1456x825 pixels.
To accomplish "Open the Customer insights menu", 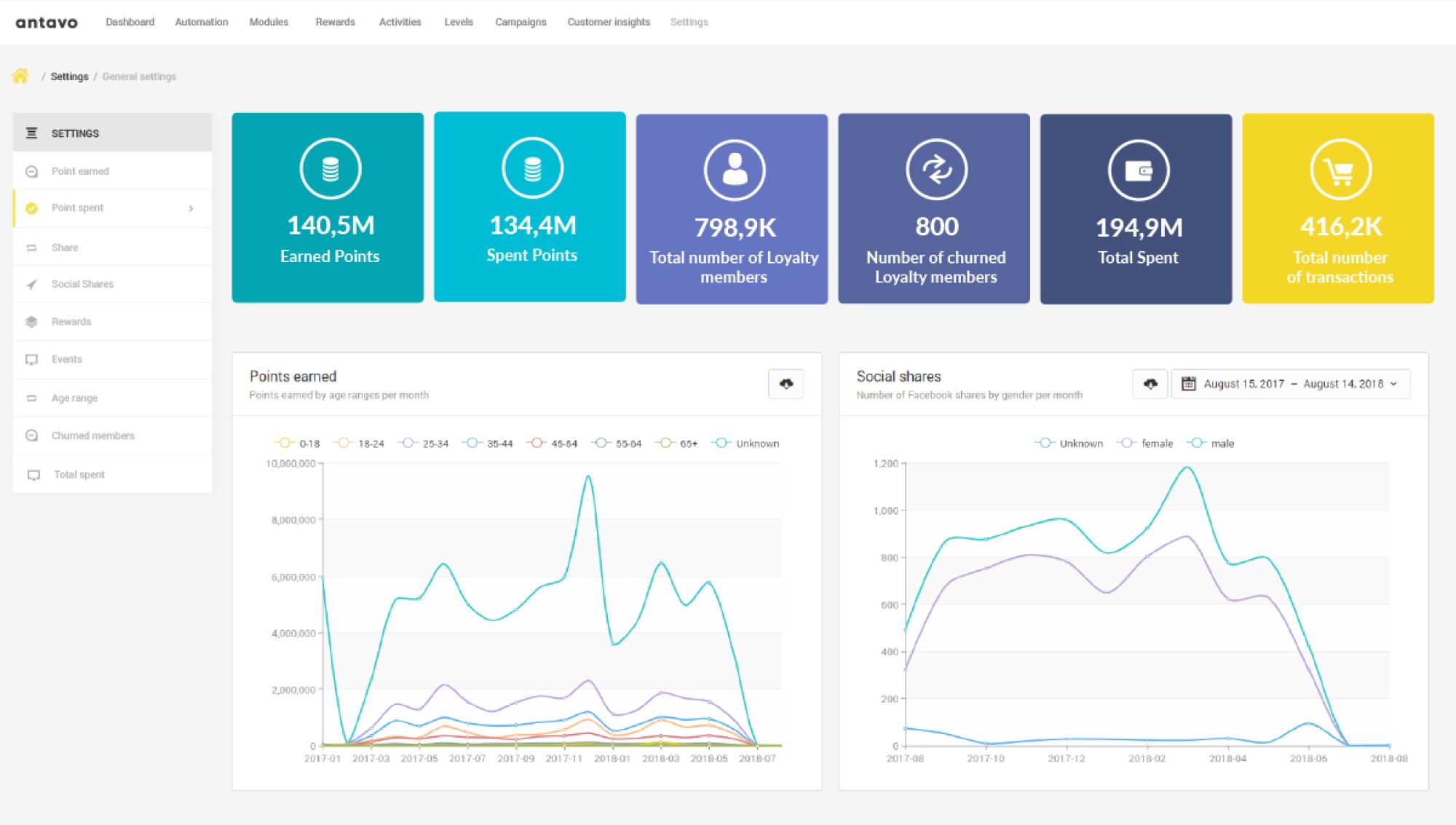I will click(609, 22).
